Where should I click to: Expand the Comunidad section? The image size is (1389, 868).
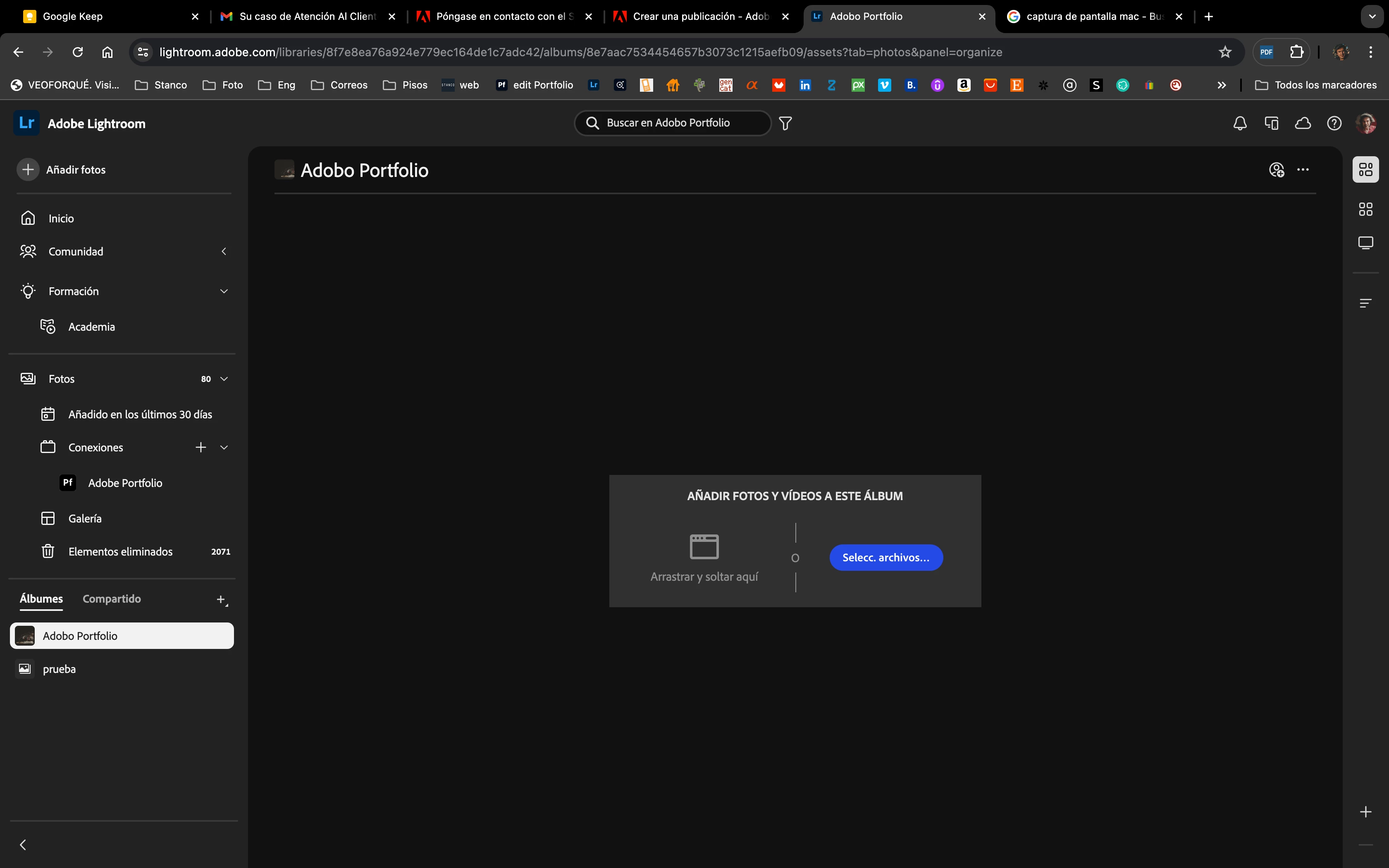click(224, 251)
